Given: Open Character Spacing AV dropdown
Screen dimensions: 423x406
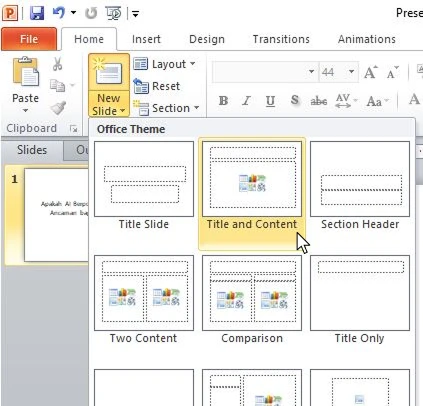Looking at the screenshot, I should coord(346,101).
